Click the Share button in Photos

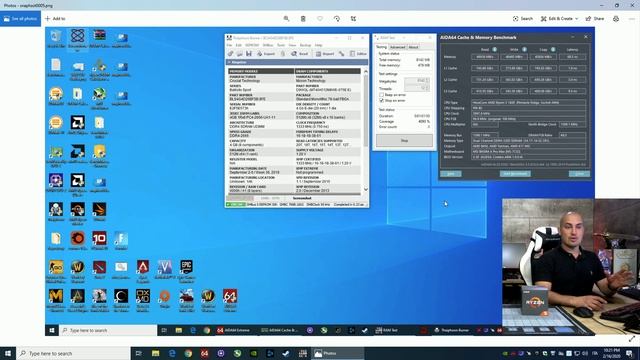tap(595, 19)
